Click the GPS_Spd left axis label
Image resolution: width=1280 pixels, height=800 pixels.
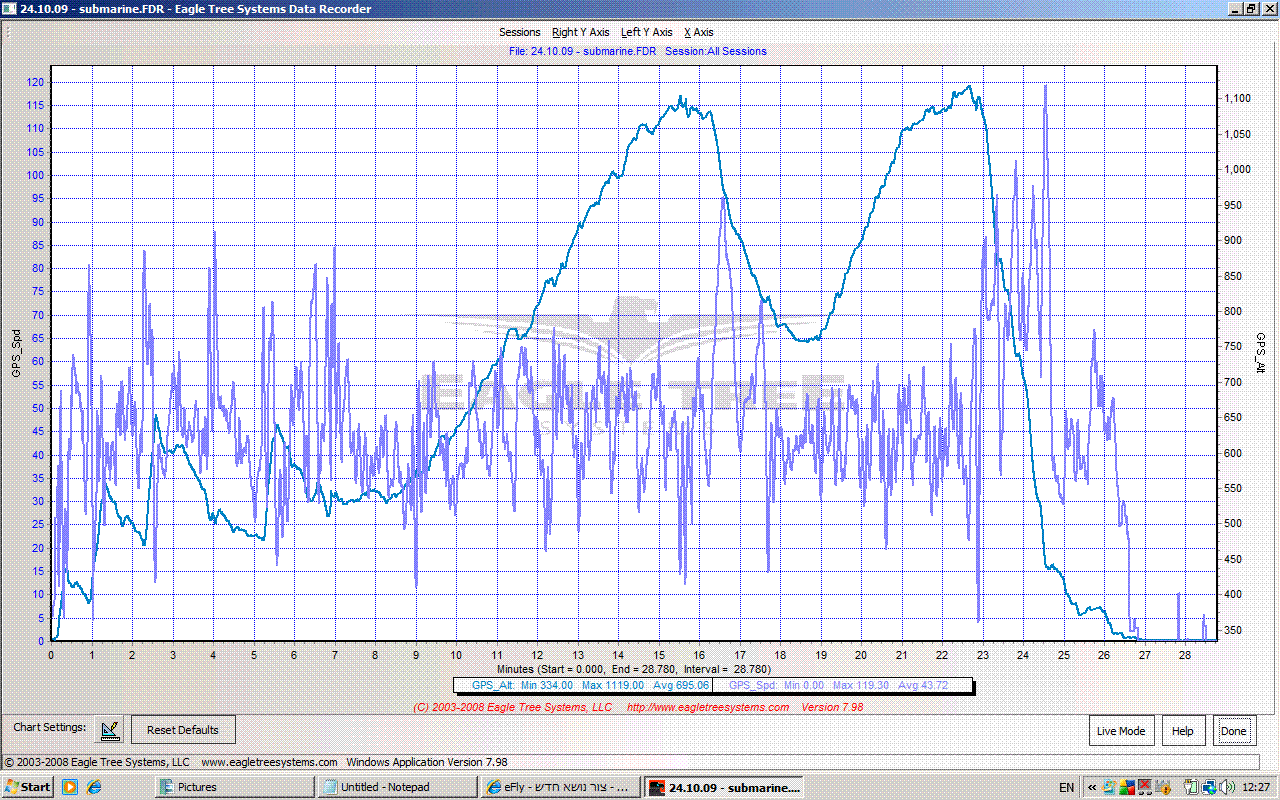(x=15, y=353)
